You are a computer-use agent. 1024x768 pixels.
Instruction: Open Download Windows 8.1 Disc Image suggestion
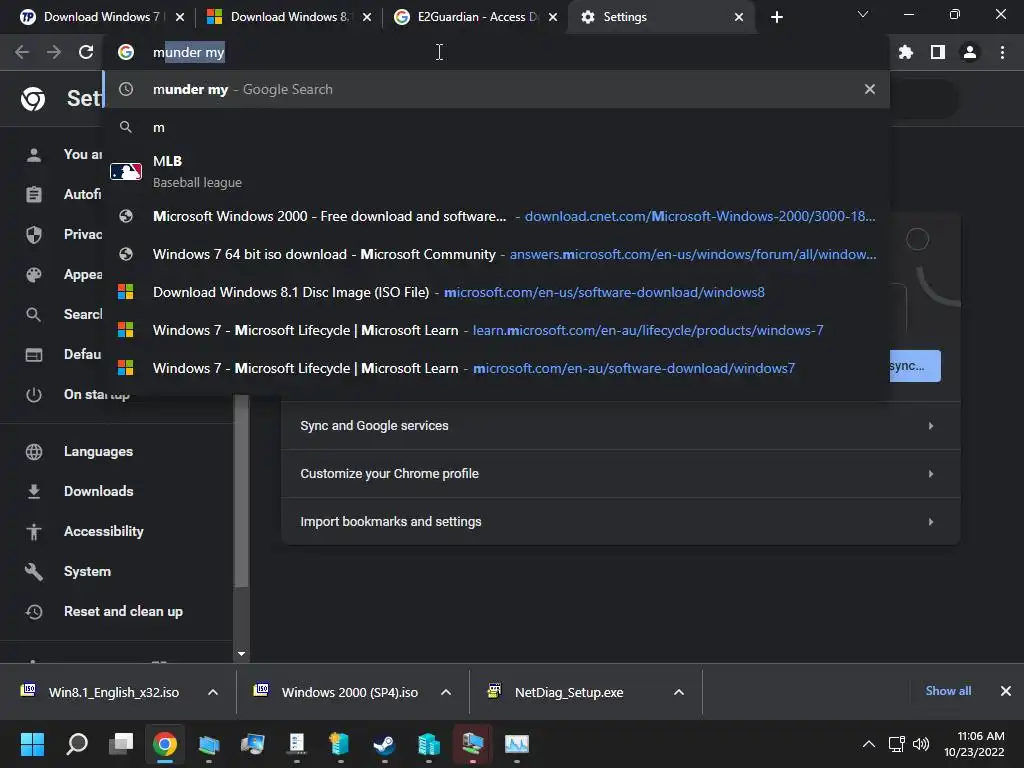496,292
